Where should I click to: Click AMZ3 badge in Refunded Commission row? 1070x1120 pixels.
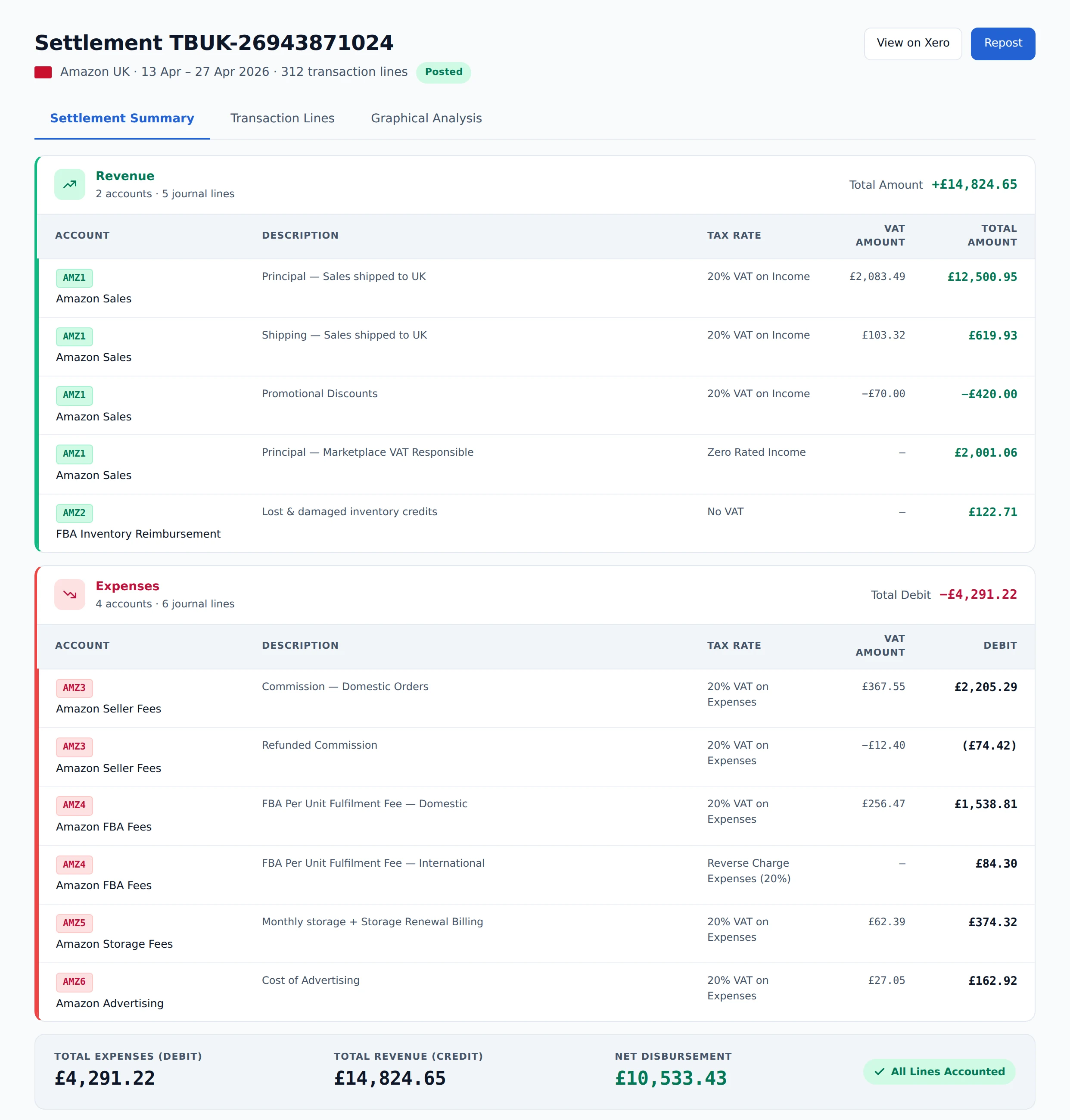(x=74, y=747)
